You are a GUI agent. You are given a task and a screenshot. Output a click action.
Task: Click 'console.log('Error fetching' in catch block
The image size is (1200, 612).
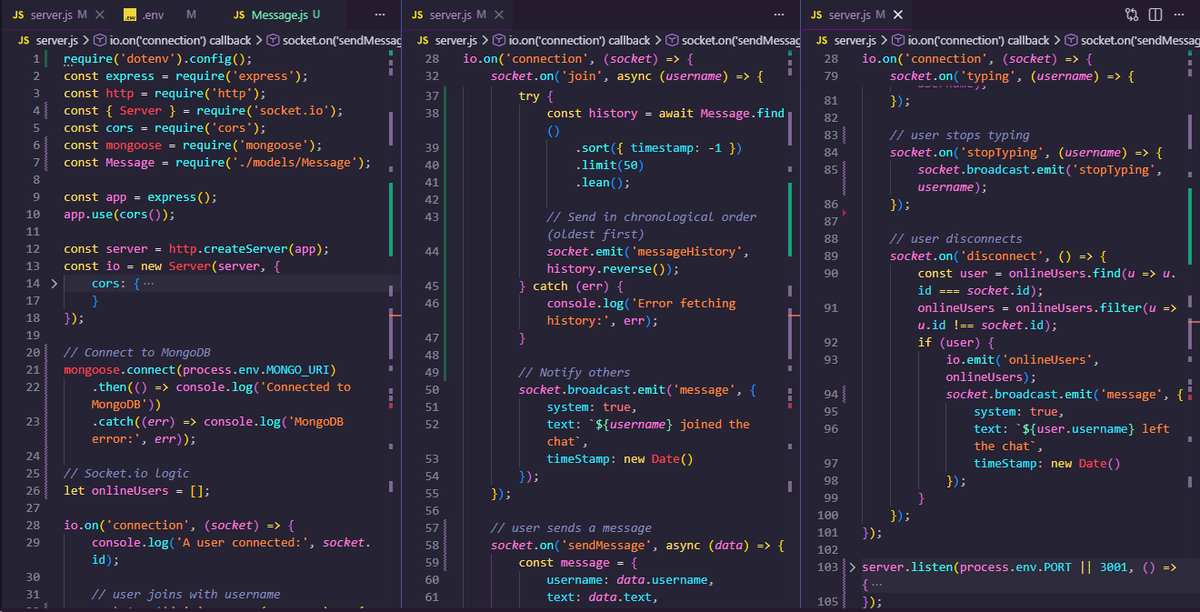coord(641,303)
